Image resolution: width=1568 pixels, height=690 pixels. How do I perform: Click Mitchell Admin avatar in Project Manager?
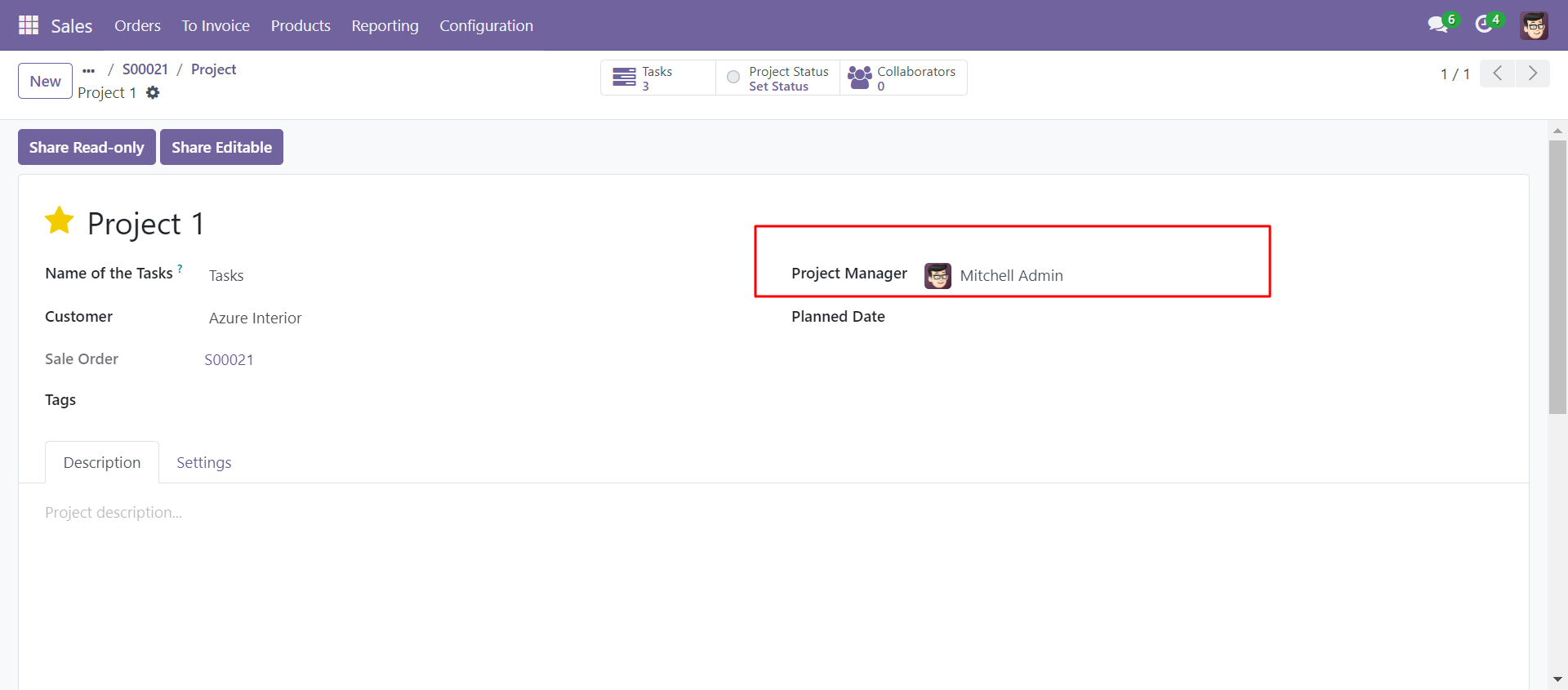(x=938, y=276)
